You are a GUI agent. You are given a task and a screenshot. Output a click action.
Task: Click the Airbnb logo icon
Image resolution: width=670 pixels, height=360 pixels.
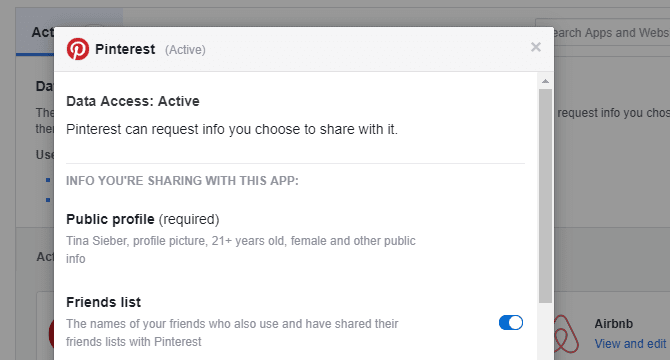point(566,334)
